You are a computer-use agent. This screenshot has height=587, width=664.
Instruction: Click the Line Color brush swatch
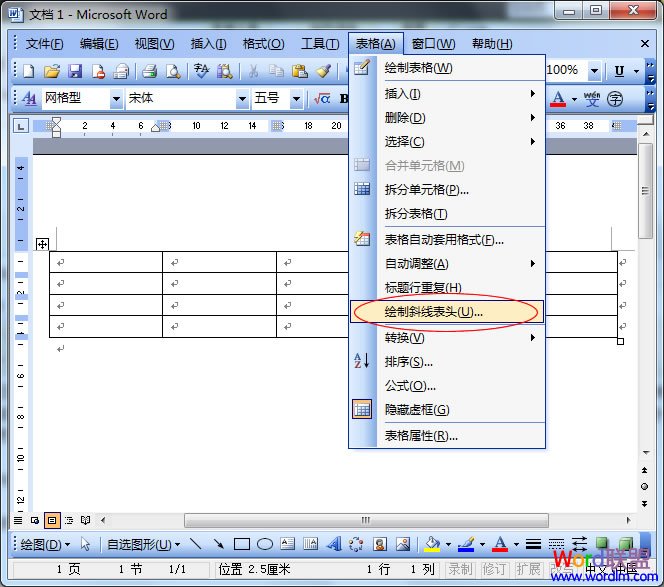(466, 544)
